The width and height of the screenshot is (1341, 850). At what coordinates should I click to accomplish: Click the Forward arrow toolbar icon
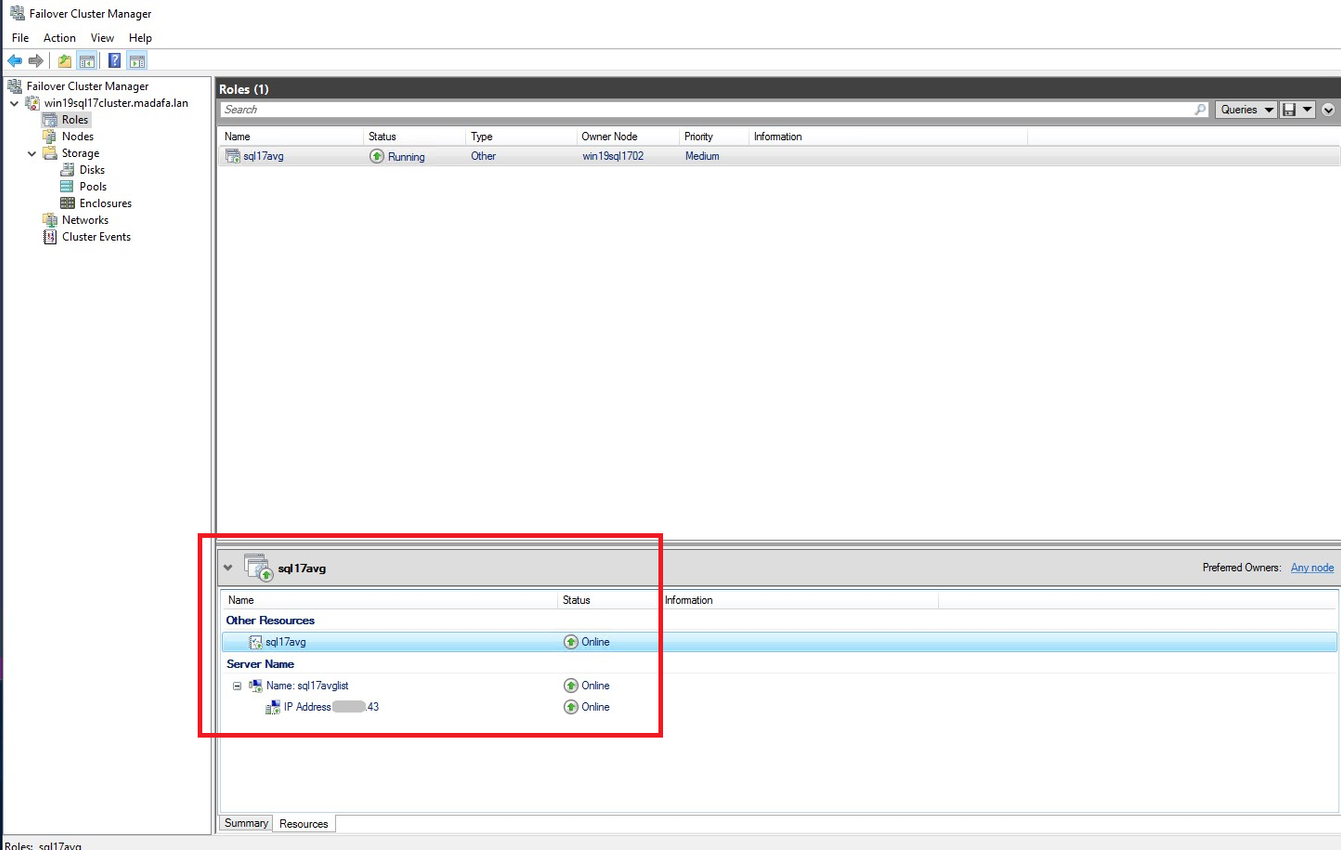[36, 61]
